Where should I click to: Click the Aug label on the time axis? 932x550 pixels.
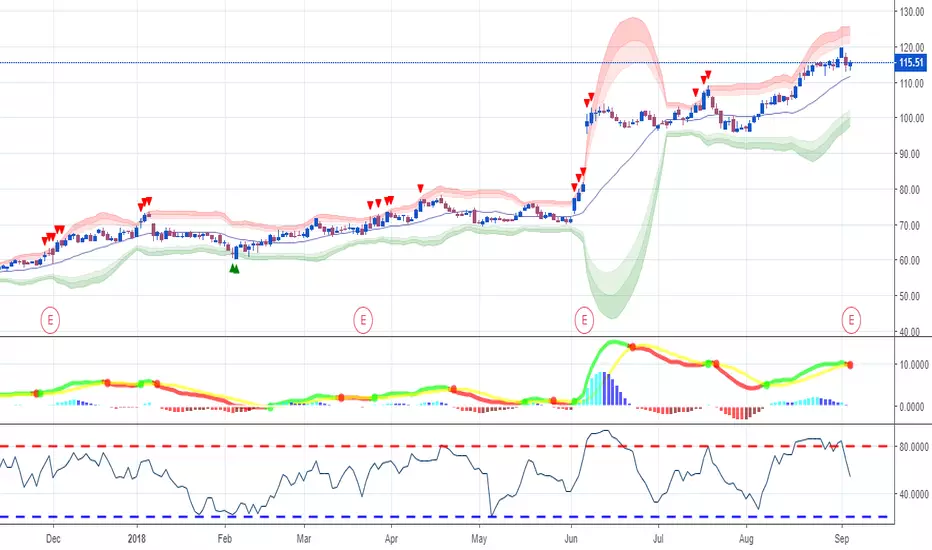coord(746,539)
